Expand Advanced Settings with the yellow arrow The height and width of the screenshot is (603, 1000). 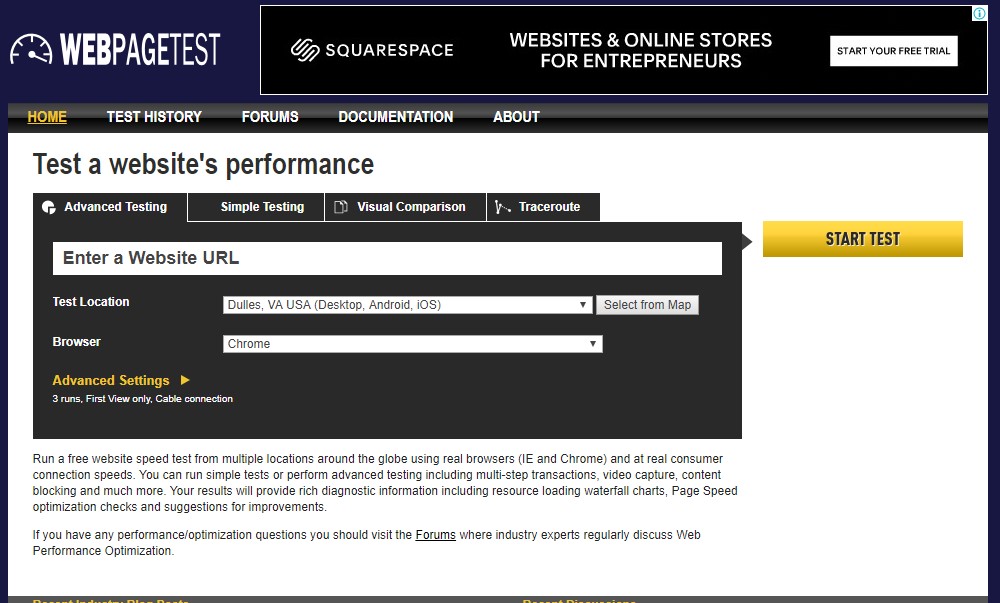pyautogui.click(x=185, y=380)
